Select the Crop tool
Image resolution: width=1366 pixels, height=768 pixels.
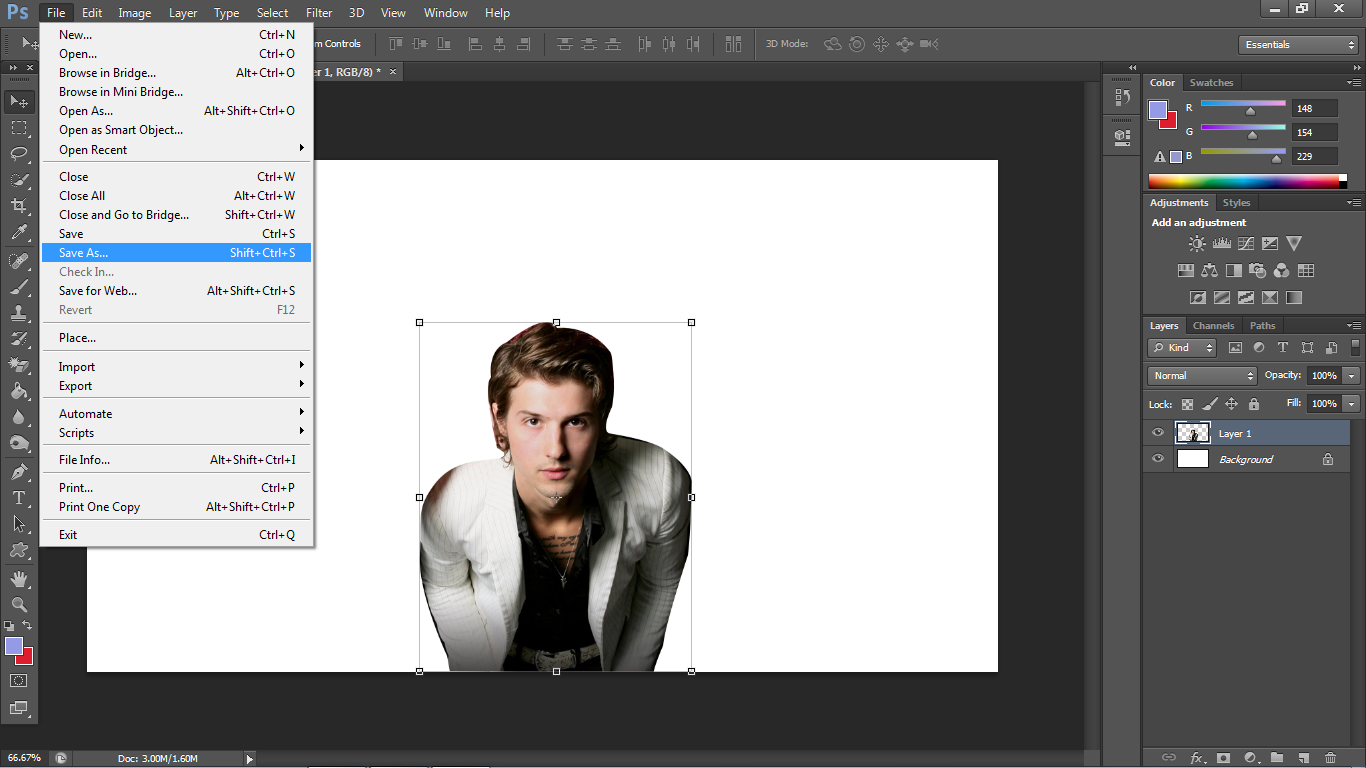(19, 206)
